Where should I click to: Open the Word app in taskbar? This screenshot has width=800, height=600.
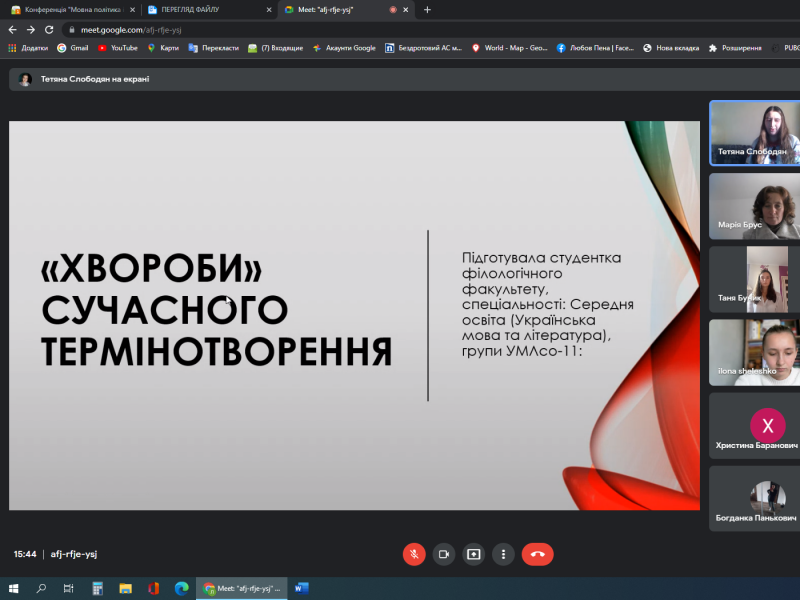302,588
